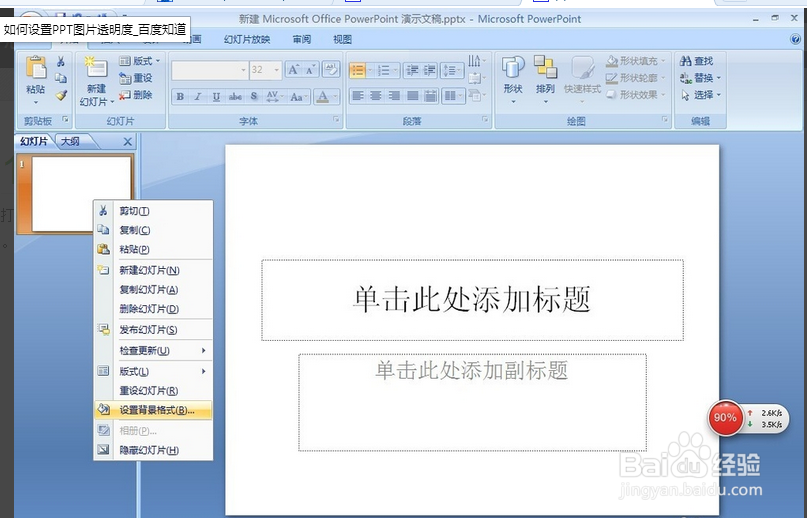
Task: Open the Clipboard pane launcher in 剪贴板 group
Action: 65,119
